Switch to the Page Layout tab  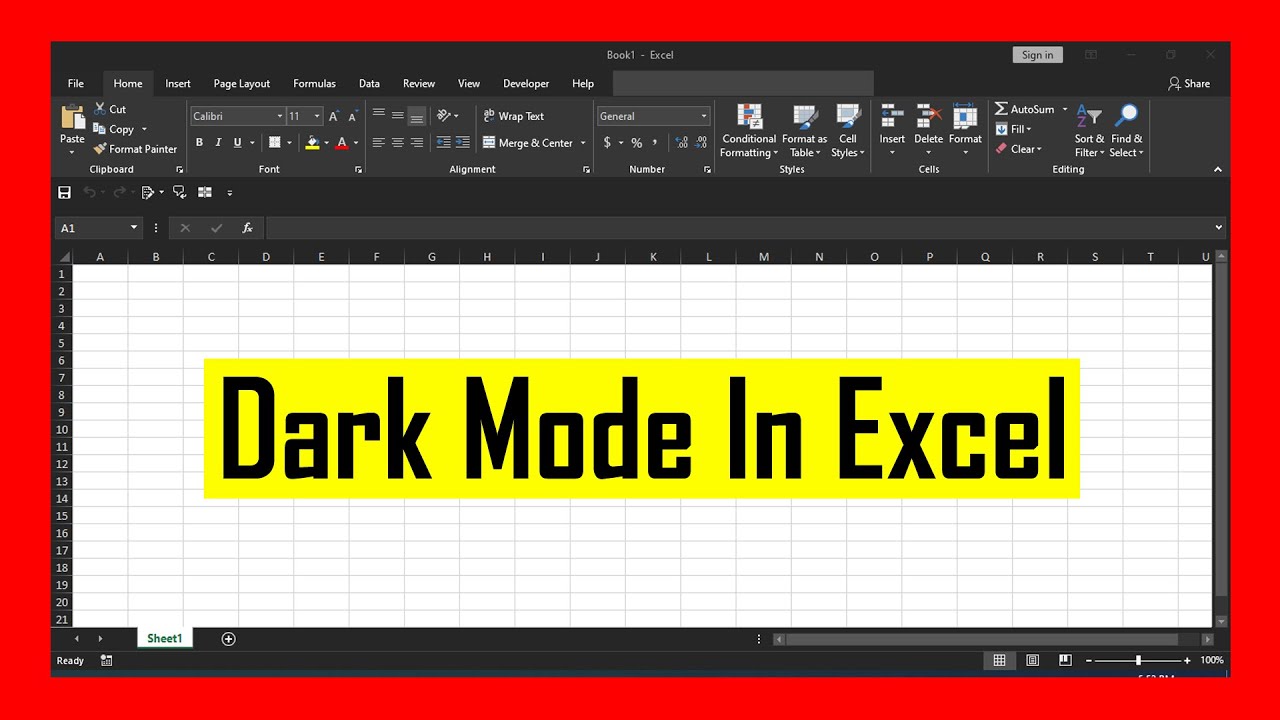242,84
